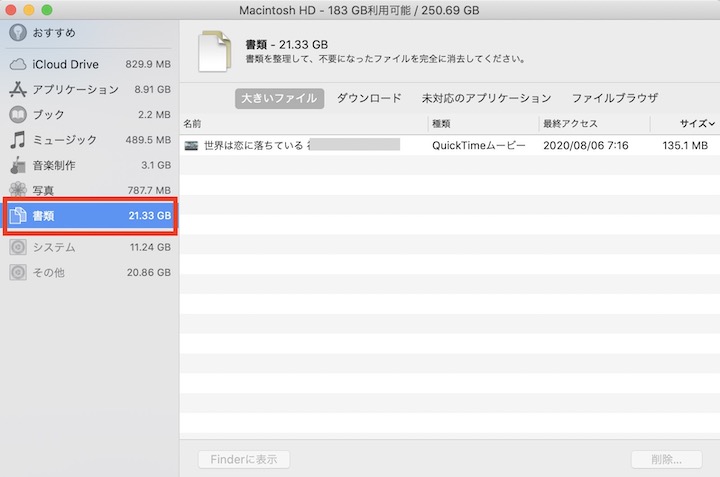This screenshot has width=720, height=477.
Task: Close the window with red button
Action: (x=11, y=10)
